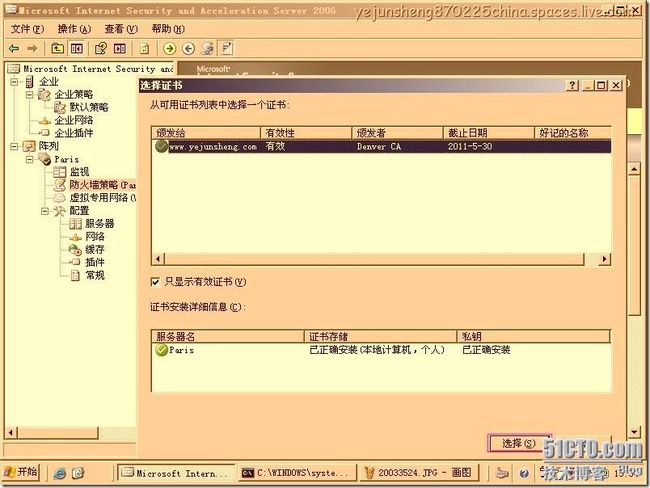Image resolution: width=650 pixels, height=488 pixels.
Task: Select 配置 in the tree
Action: (79, 211)
